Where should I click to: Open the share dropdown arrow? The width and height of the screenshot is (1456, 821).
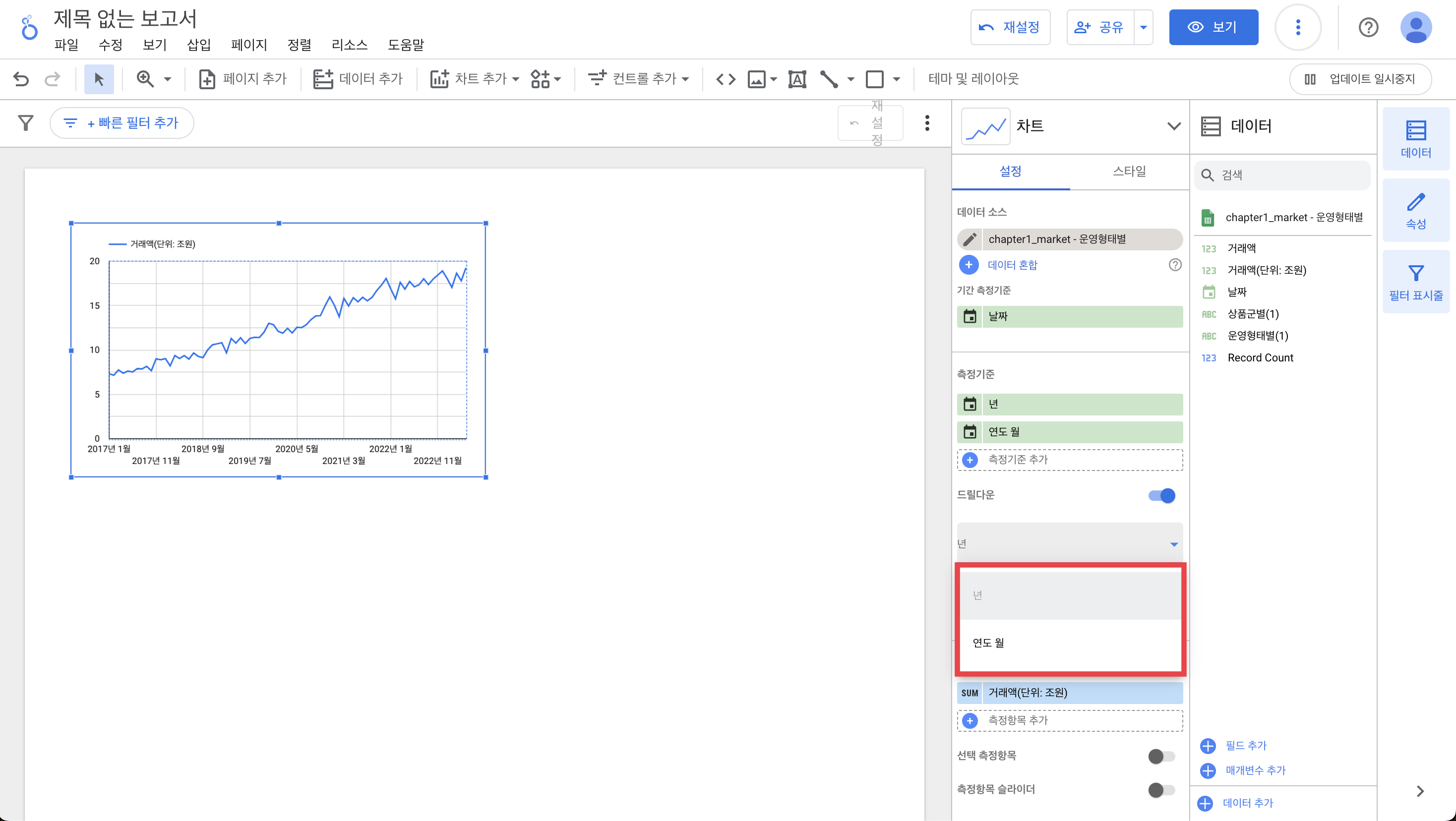click(1144, 27)
